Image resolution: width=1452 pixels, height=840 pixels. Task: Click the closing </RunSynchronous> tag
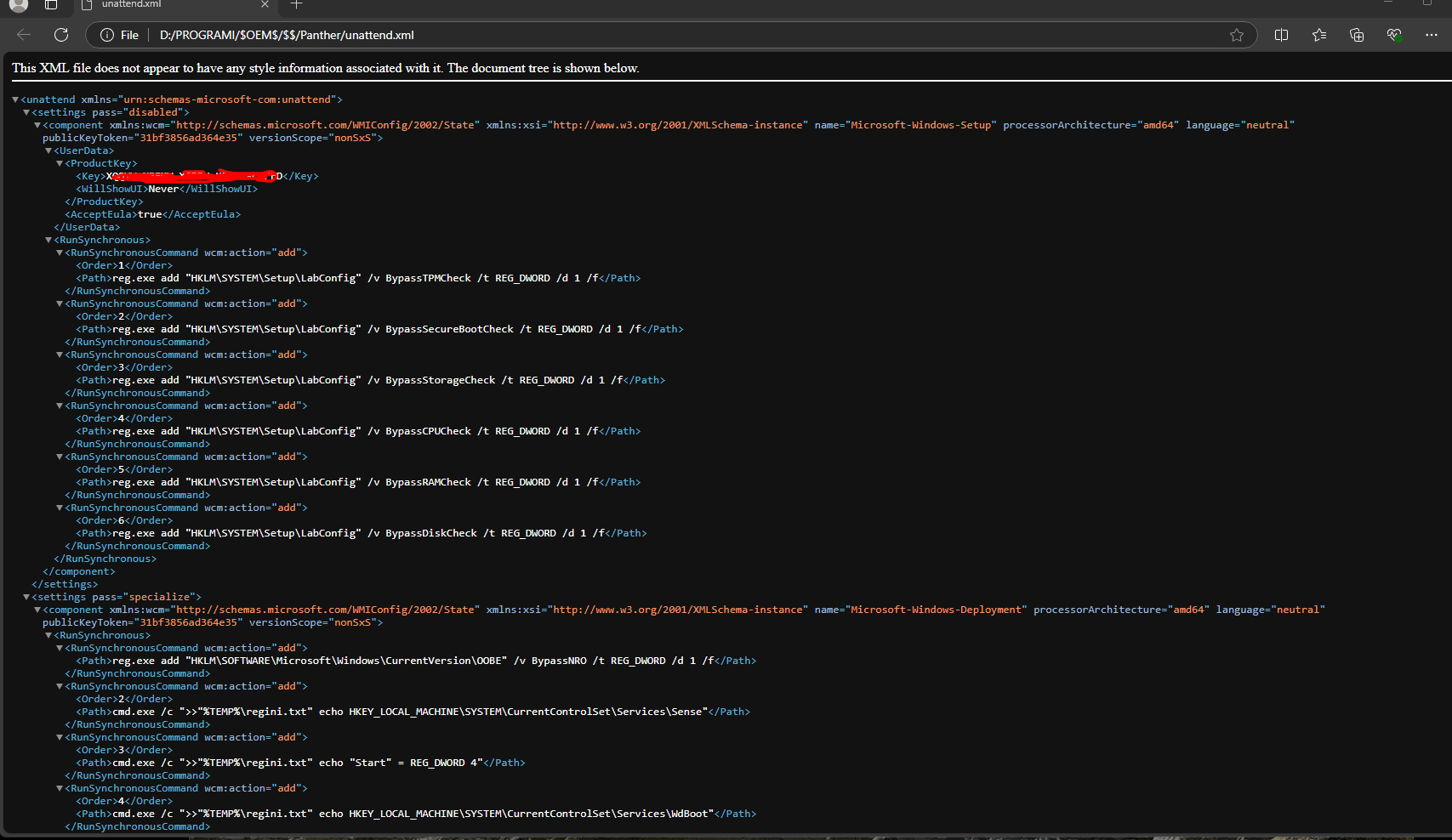point(105,559)
